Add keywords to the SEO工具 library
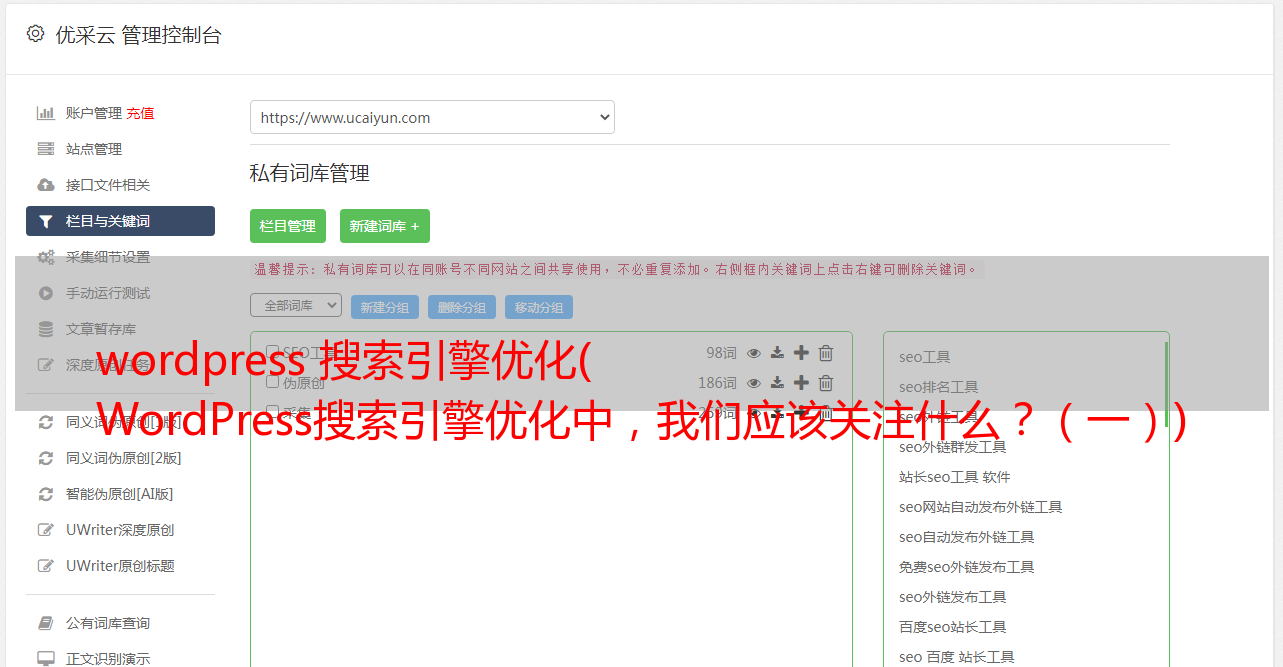This screenshot has height=667, width=1283. pos(801,353)
